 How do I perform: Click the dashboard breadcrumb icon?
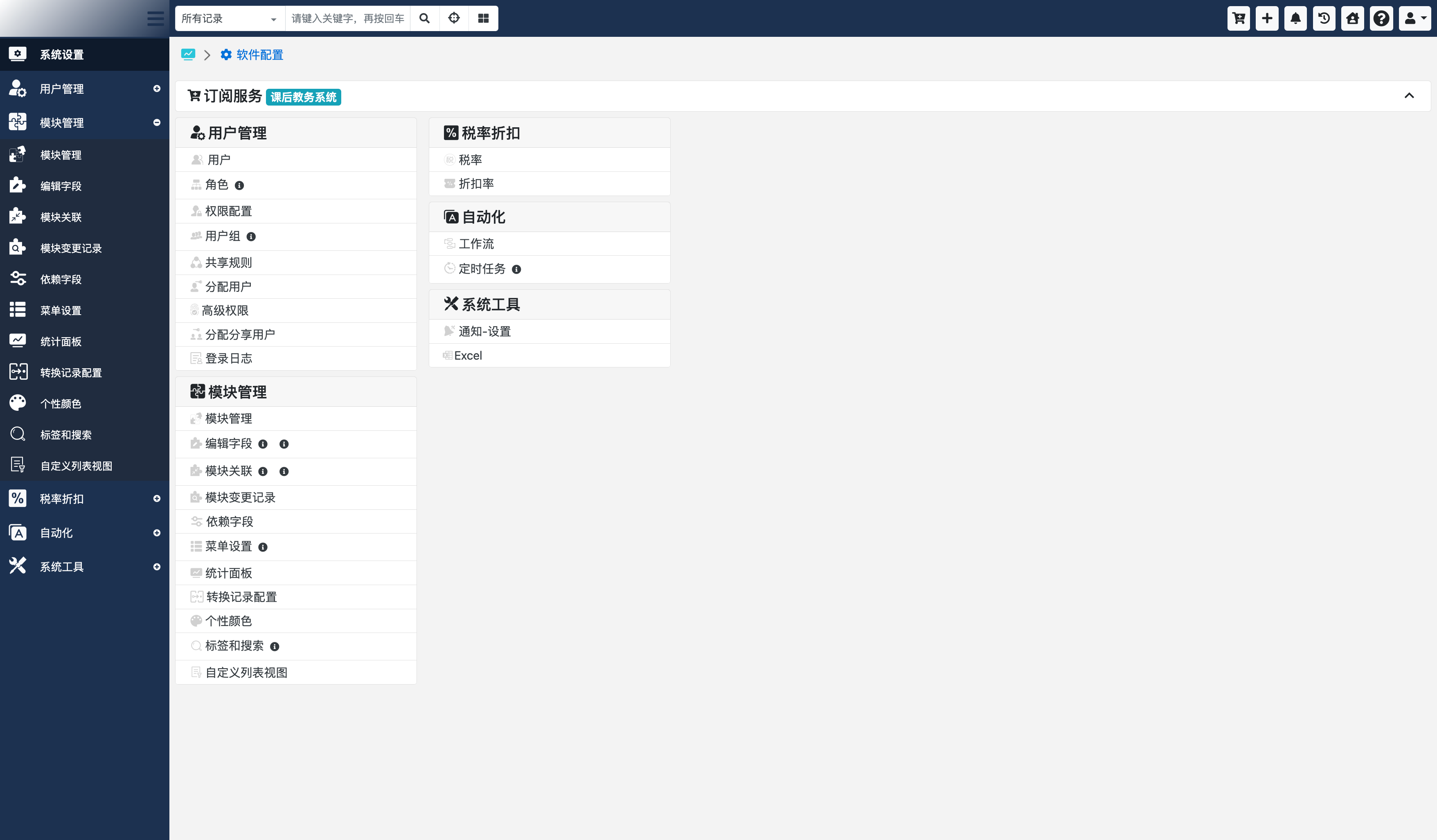click(188, 55)
